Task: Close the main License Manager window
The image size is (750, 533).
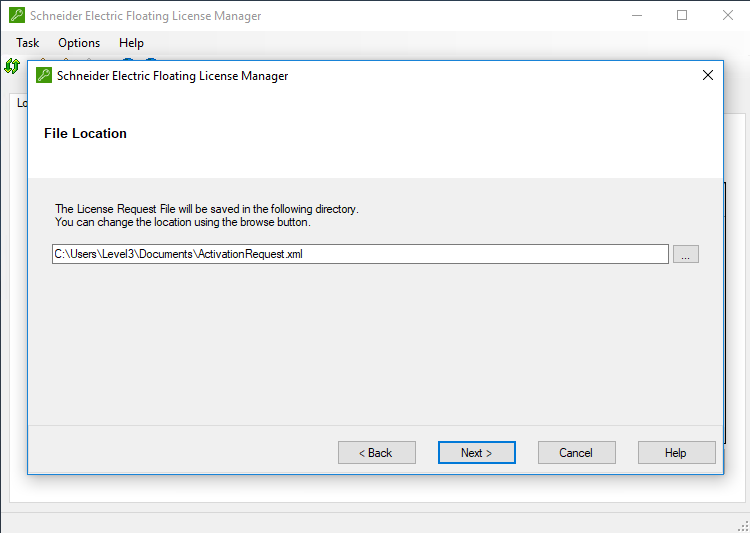Action: coord(728,15)
